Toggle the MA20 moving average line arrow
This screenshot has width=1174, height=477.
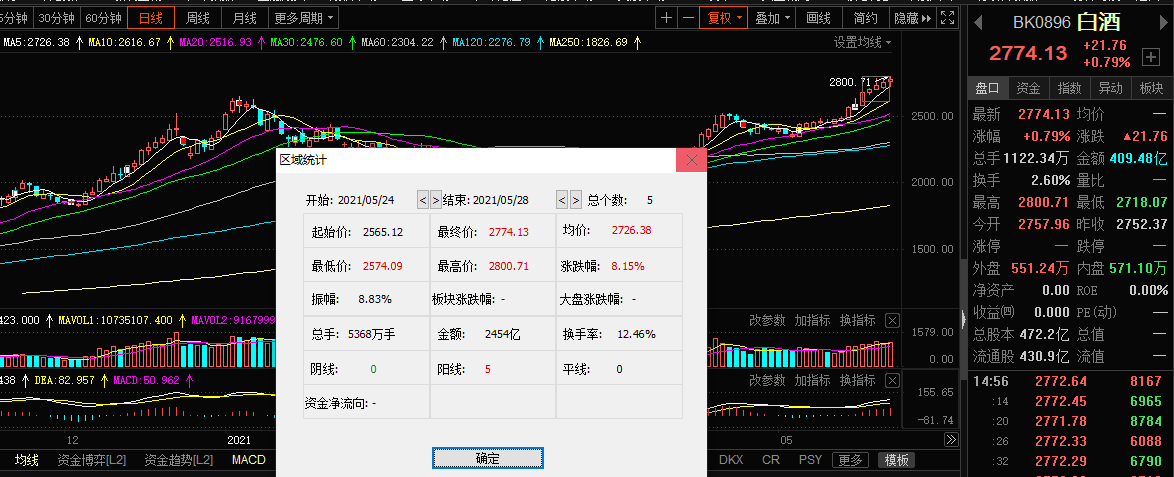point(262,42)
